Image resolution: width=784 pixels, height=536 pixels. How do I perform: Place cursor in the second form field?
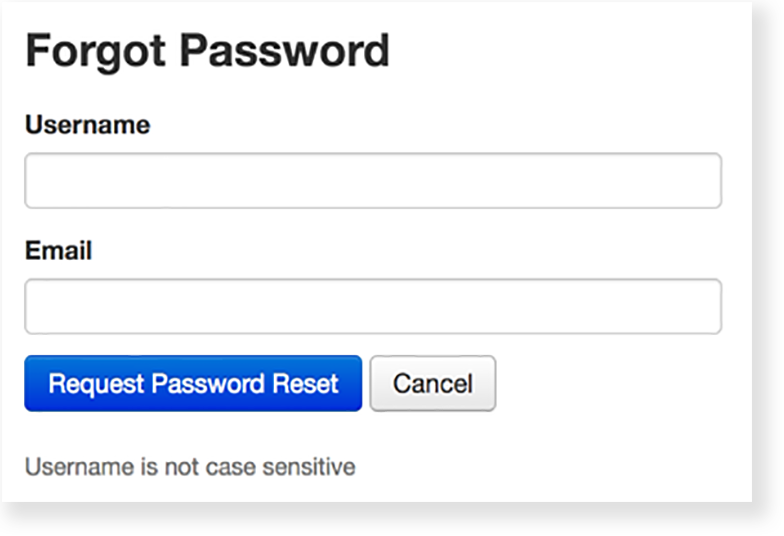coord(372,306)
